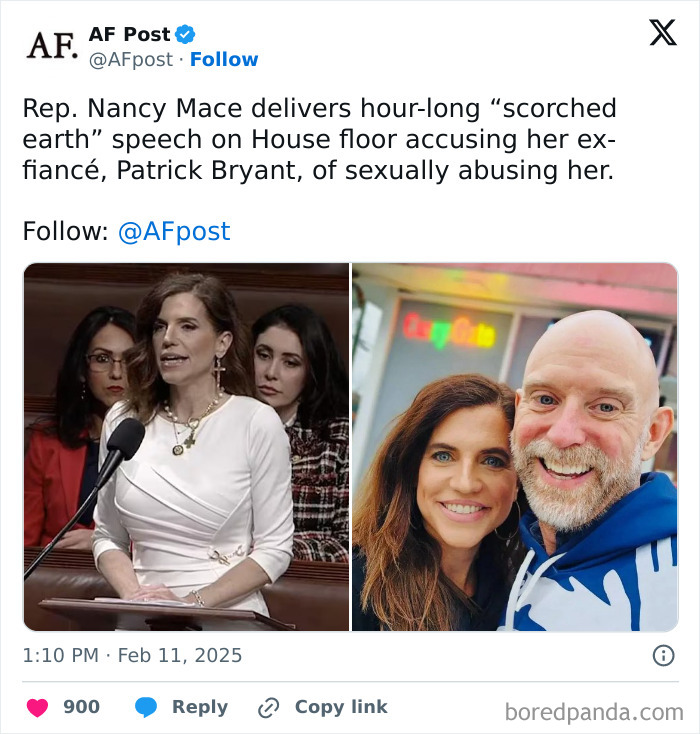Viewport: 700px width, 734px height.
Task: Click the blue reply bubble icon
Action: tap(146, 708)
